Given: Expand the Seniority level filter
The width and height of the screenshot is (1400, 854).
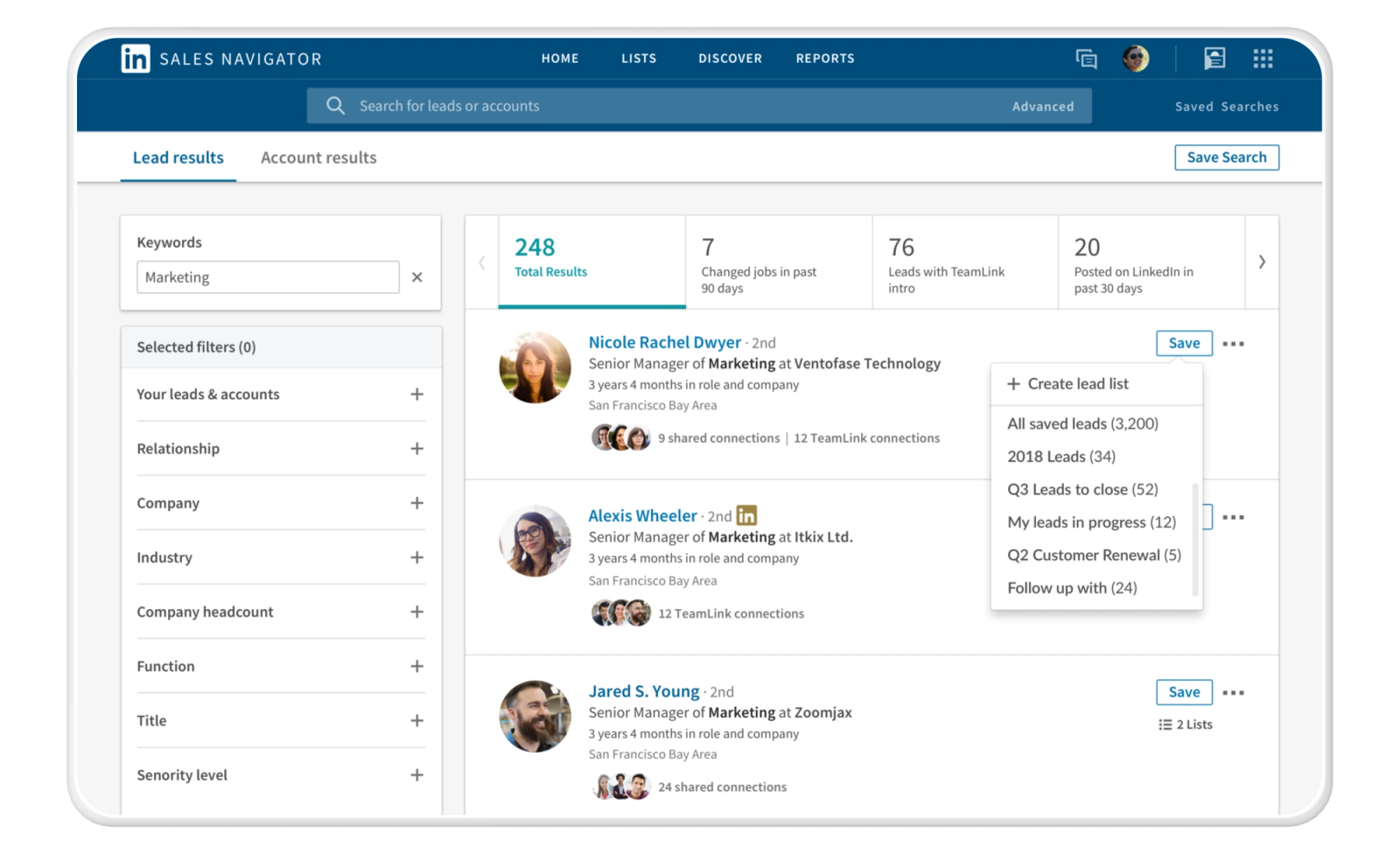Looking at the screenshot, I should pos(416,775).
